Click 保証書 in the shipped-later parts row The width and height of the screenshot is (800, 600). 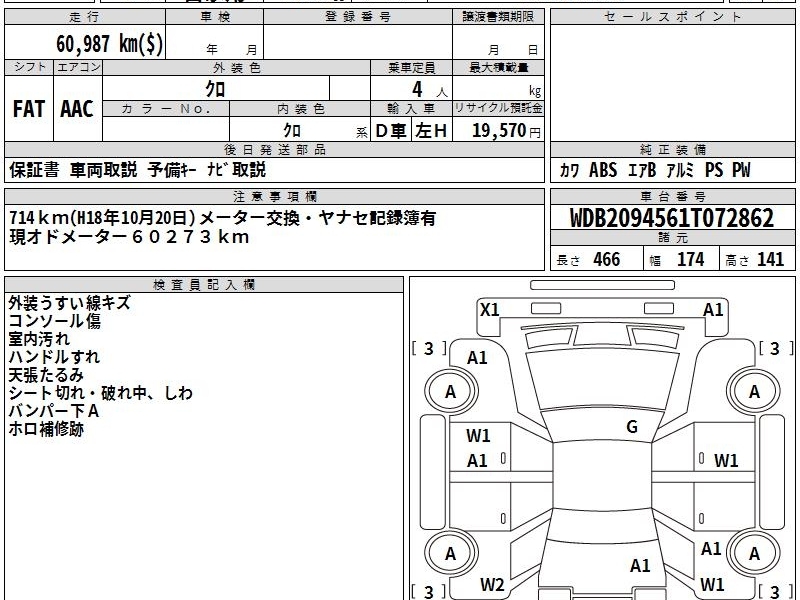[34, 170]
